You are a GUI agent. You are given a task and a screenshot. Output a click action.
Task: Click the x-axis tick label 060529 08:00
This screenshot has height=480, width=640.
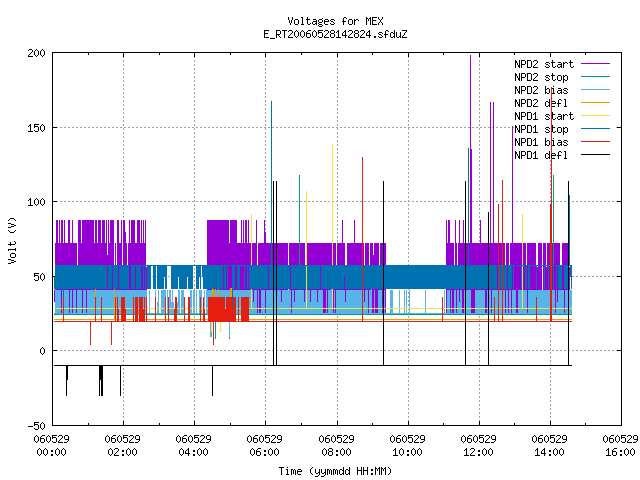[336, 445]
